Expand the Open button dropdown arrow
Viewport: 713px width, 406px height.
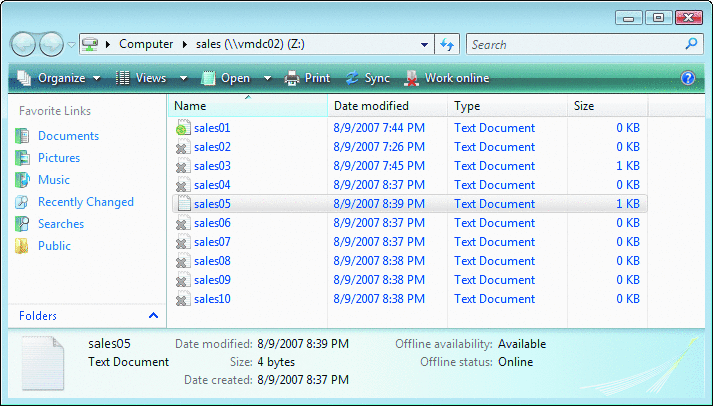click(268, 78)
